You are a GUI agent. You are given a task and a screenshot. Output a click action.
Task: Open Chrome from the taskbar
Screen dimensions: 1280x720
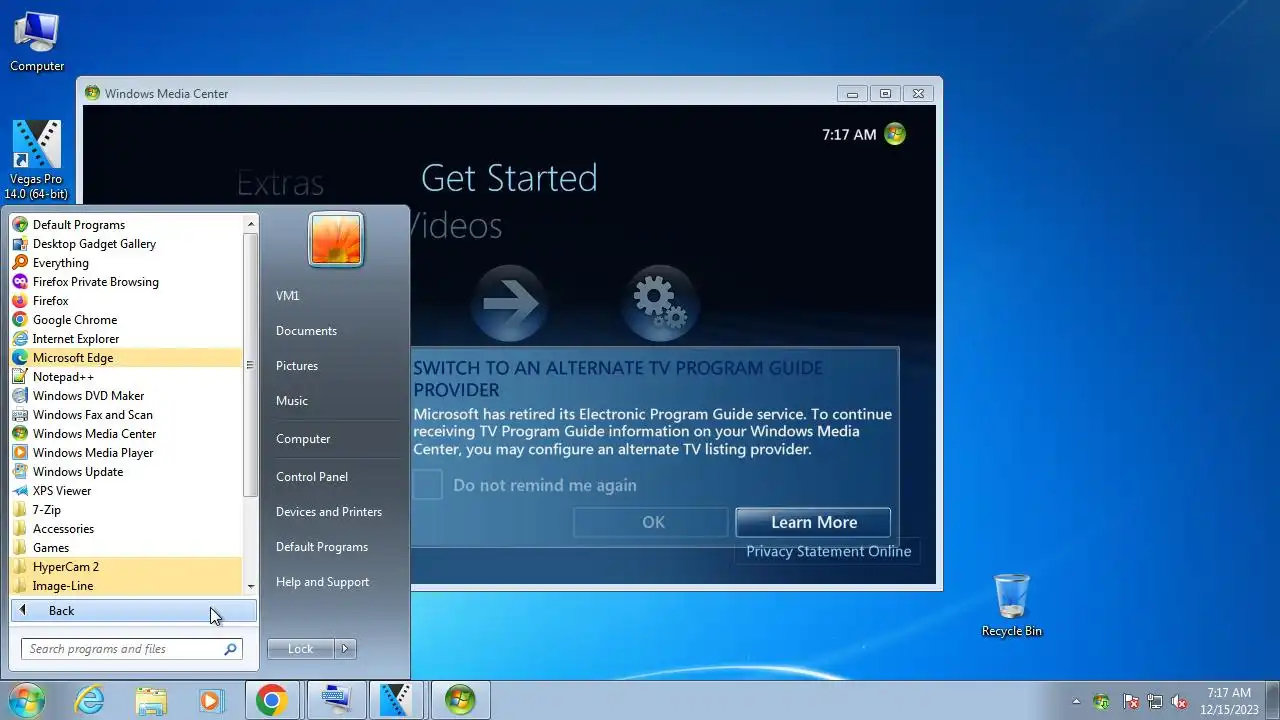point(272,700)
